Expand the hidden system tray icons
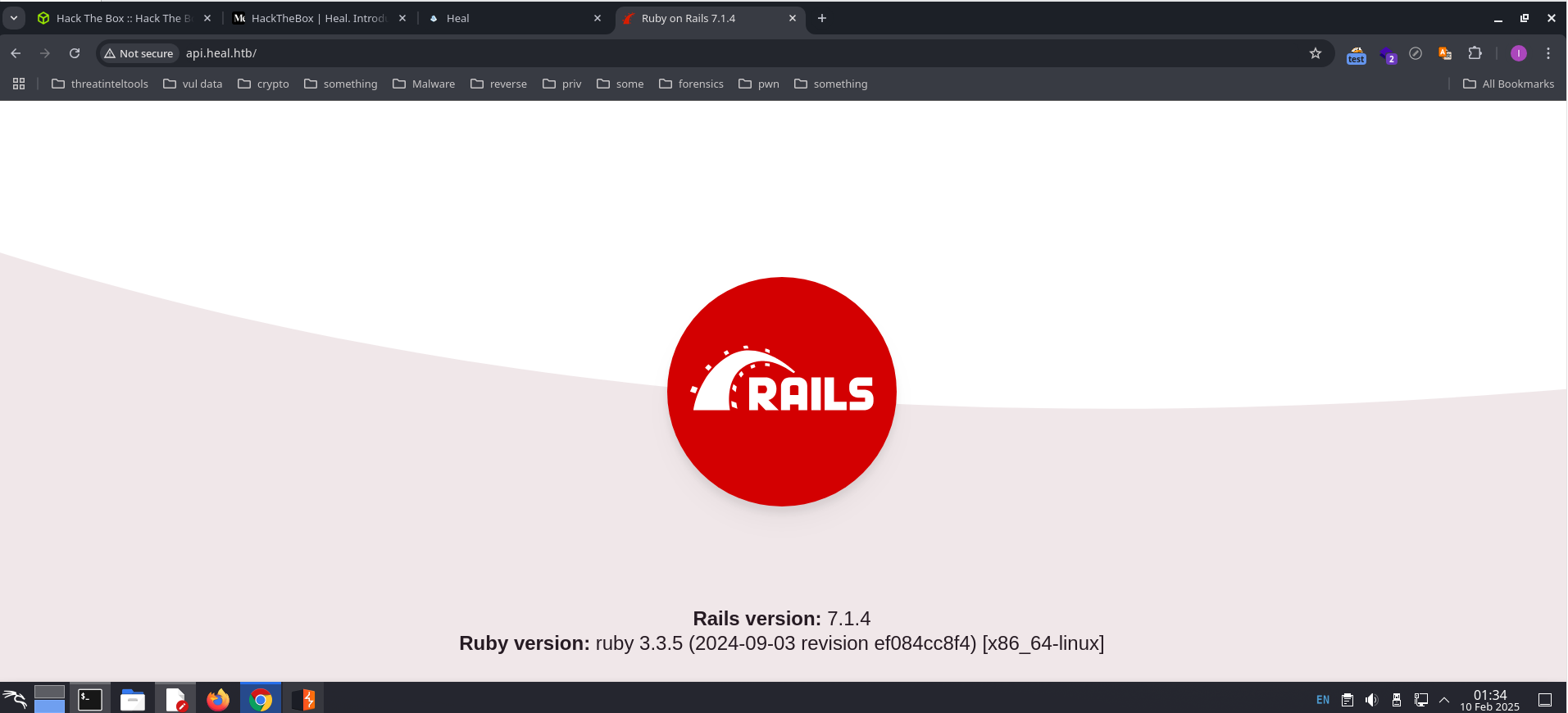Screen dimensions: 1568x713 [1444, 700]
